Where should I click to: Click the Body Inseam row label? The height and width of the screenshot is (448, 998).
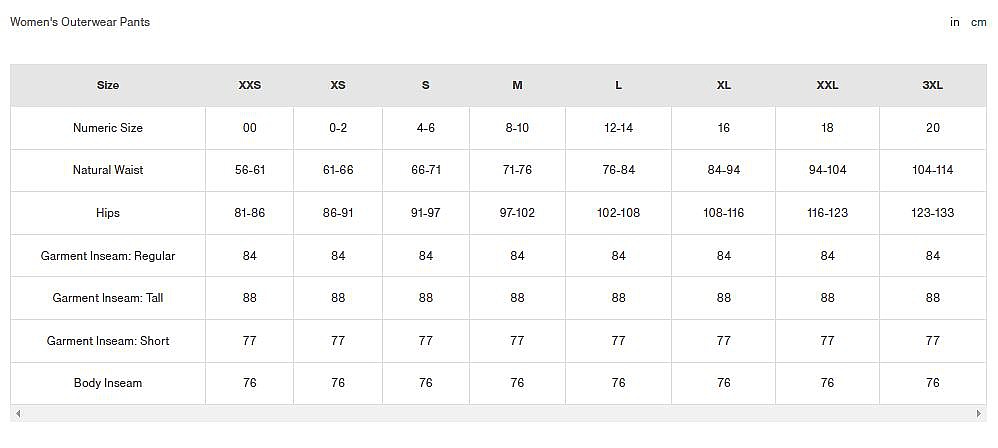click(108, 383)
